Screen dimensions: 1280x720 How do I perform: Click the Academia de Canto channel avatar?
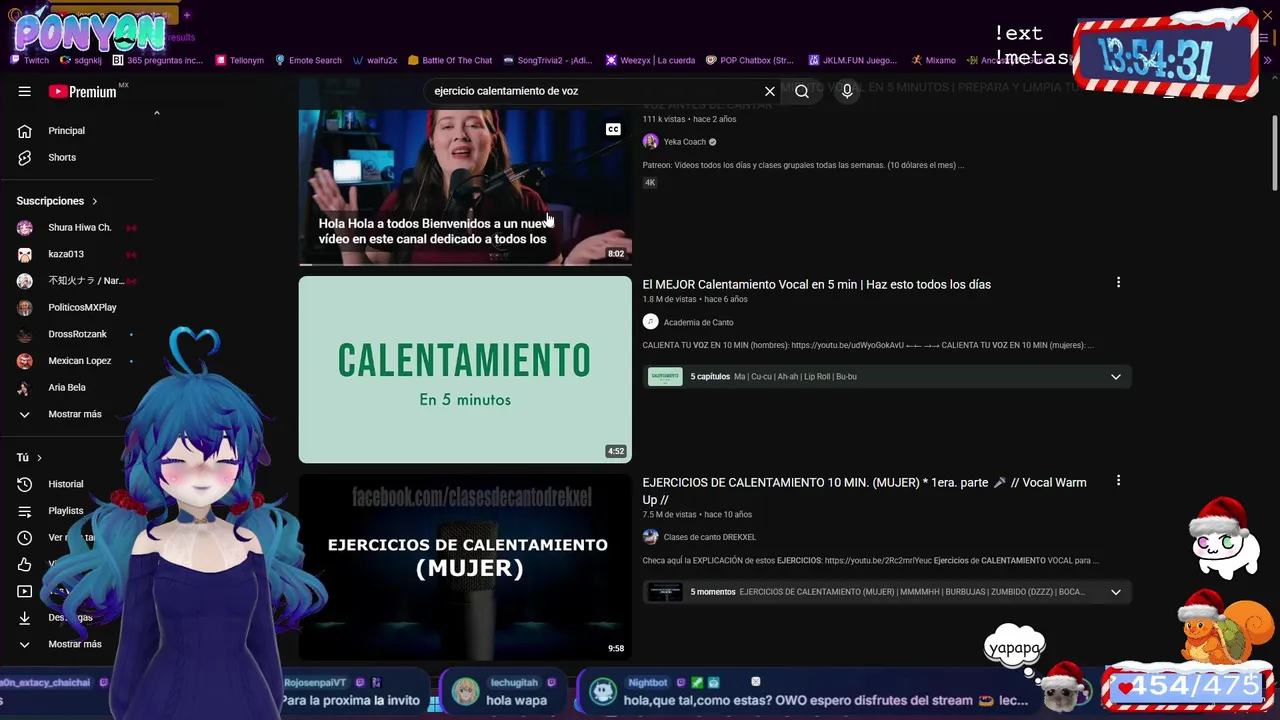click(650, 322)
